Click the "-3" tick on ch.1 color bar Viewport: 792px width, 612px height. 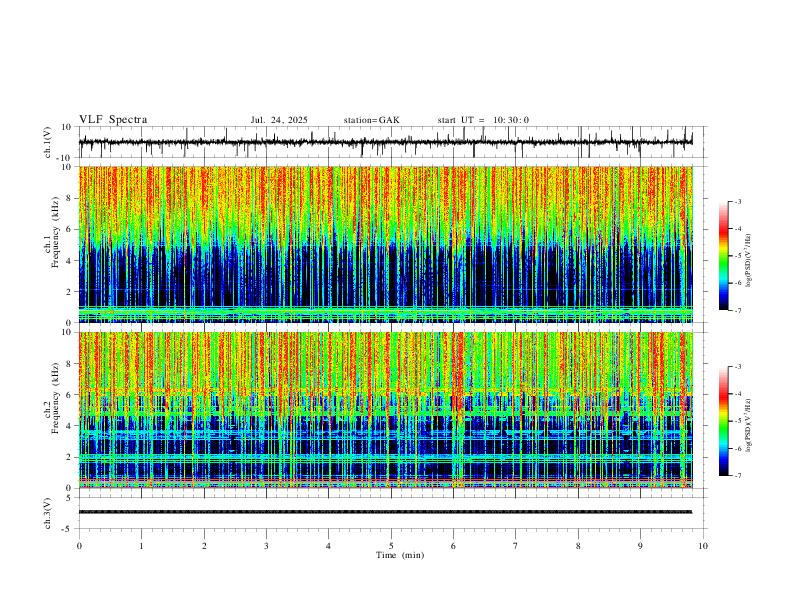click(737, 201)
